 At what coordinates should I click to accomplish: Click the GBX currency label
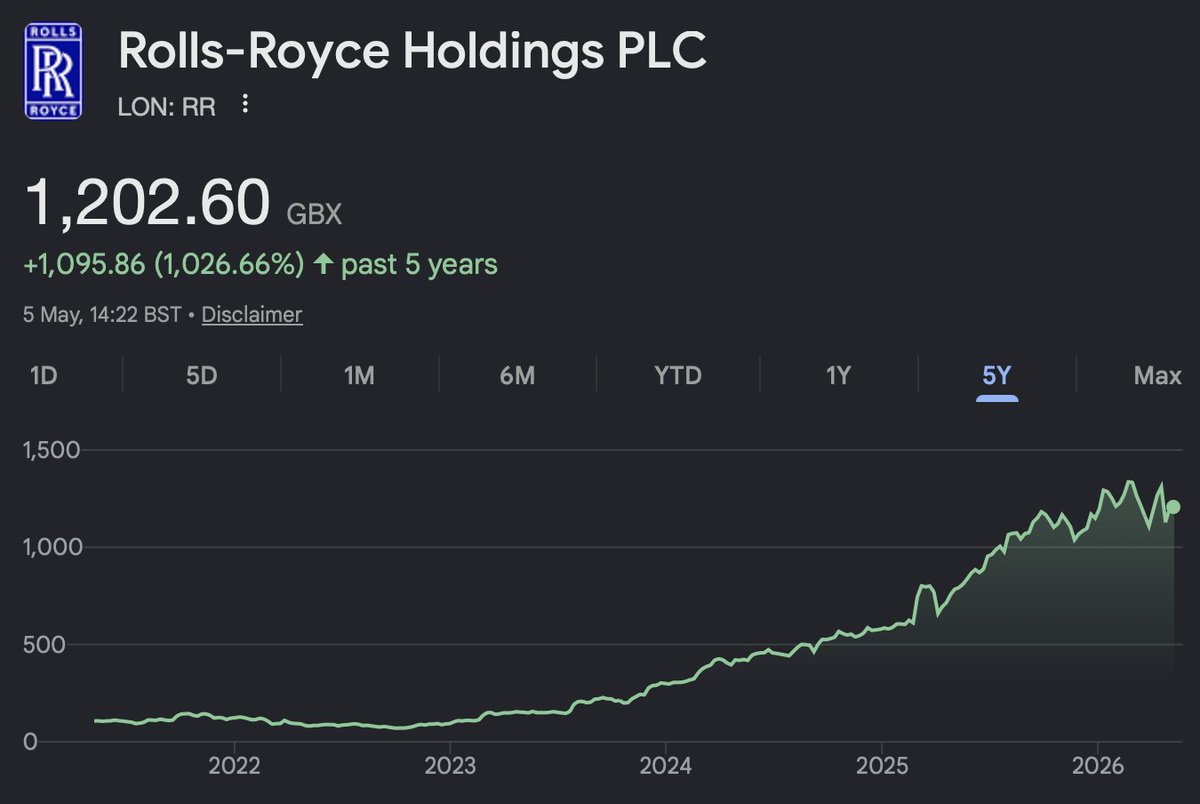pyautogui.click(x=315, y=214)
